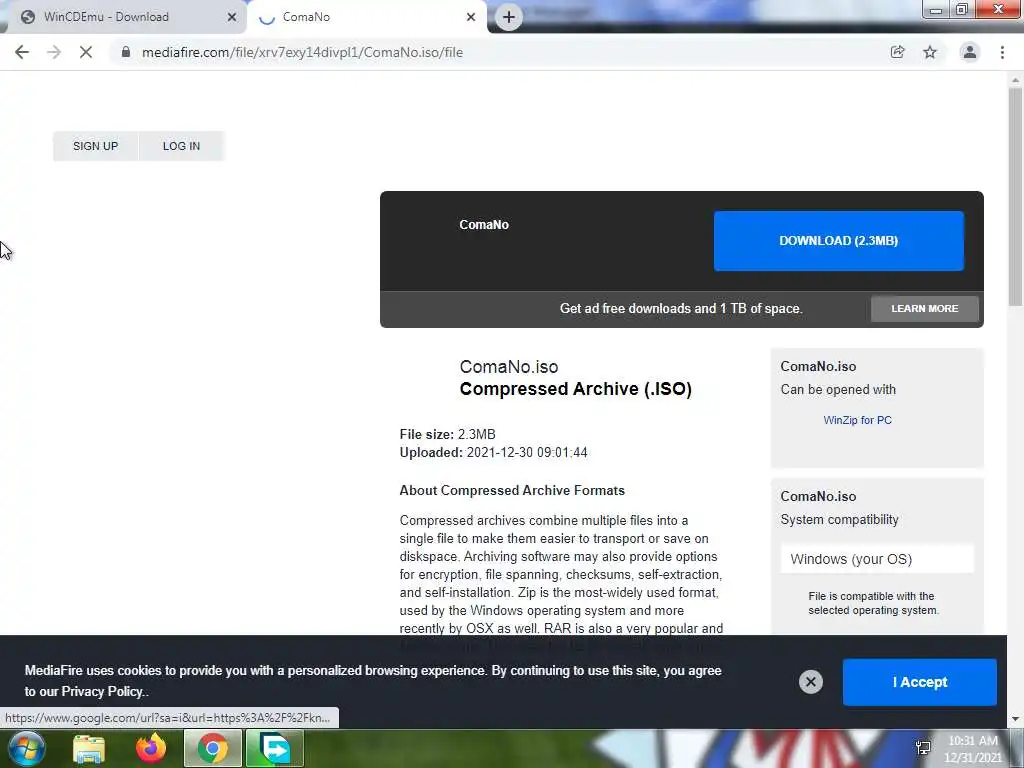
Task: Click the ComaNo.iso file name heading
Action: [509, 367]
